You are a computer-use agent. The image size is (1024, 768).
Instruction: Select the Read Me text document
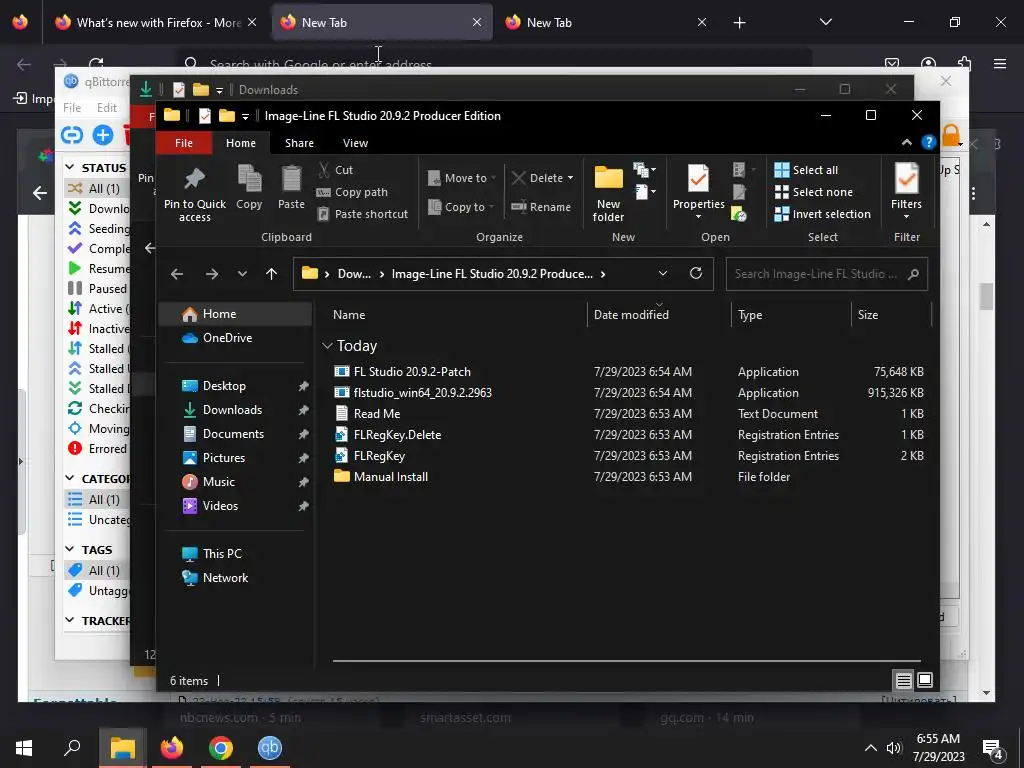pos(376,413)
